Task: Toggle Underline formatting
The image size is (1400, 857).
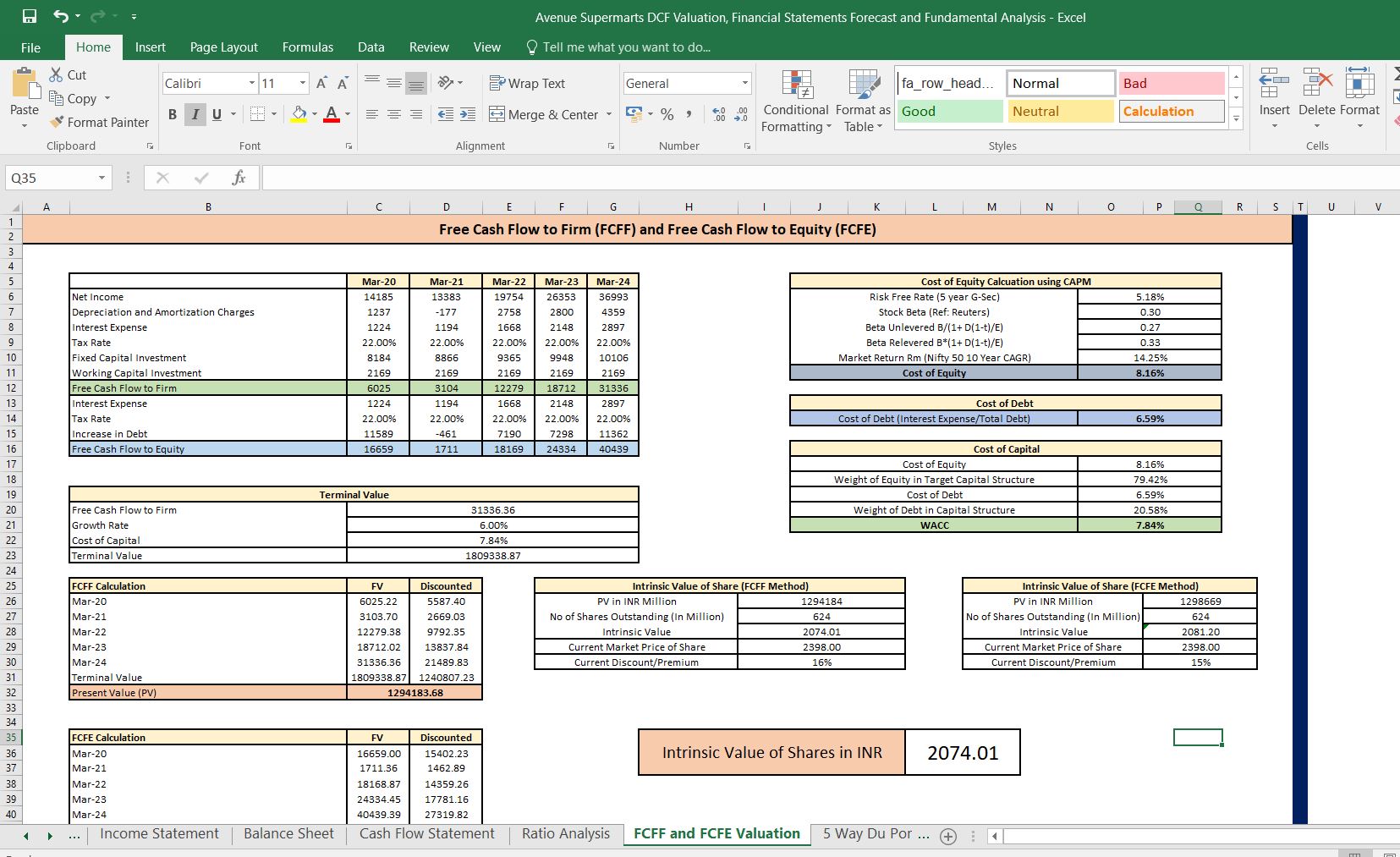Action: coord(217,114)
